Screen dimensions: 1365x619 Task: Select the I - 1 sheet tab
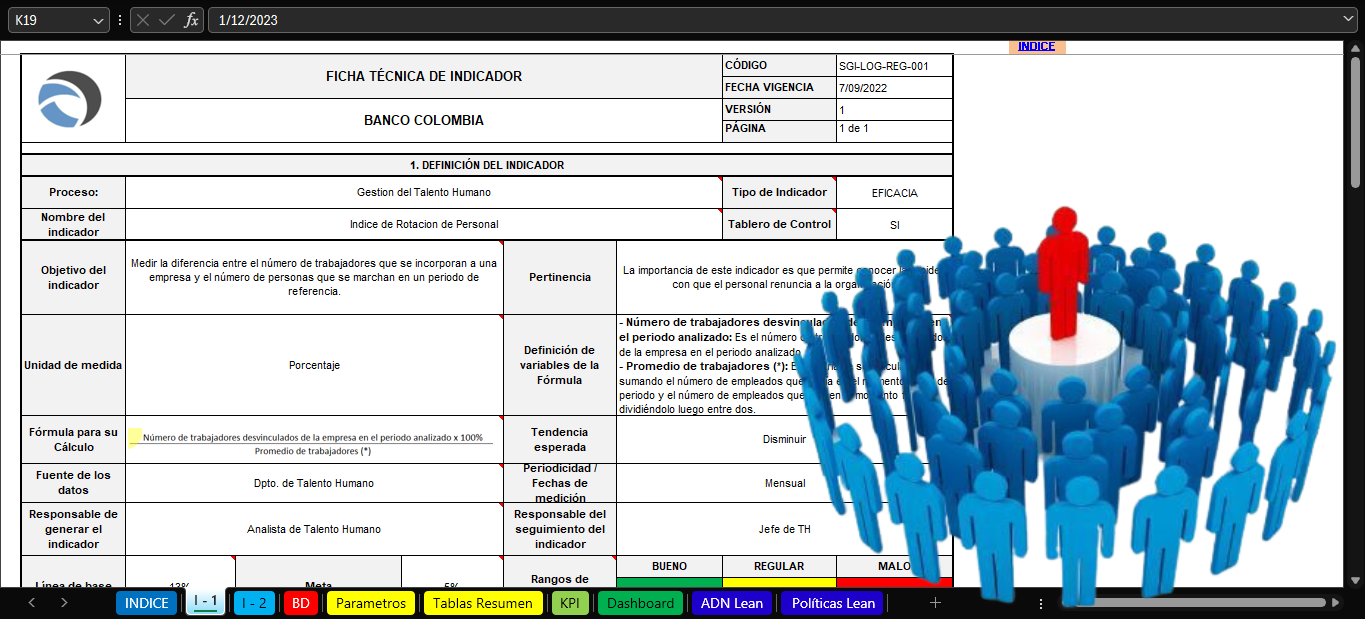pos(205,603)
